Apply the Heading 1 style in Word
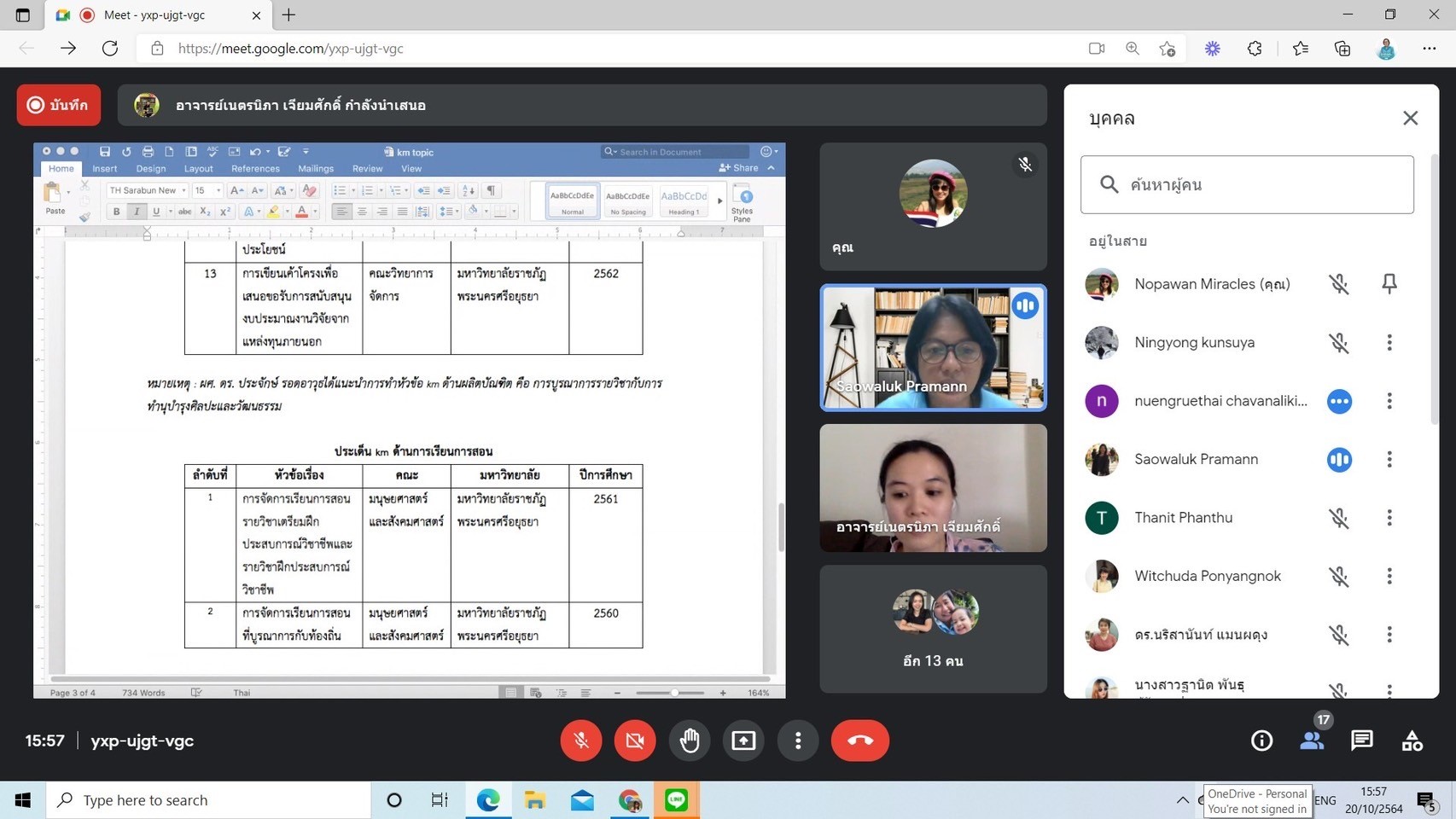Image resolution: width=1456 pixels, height=819 pixels. point(684,201)
